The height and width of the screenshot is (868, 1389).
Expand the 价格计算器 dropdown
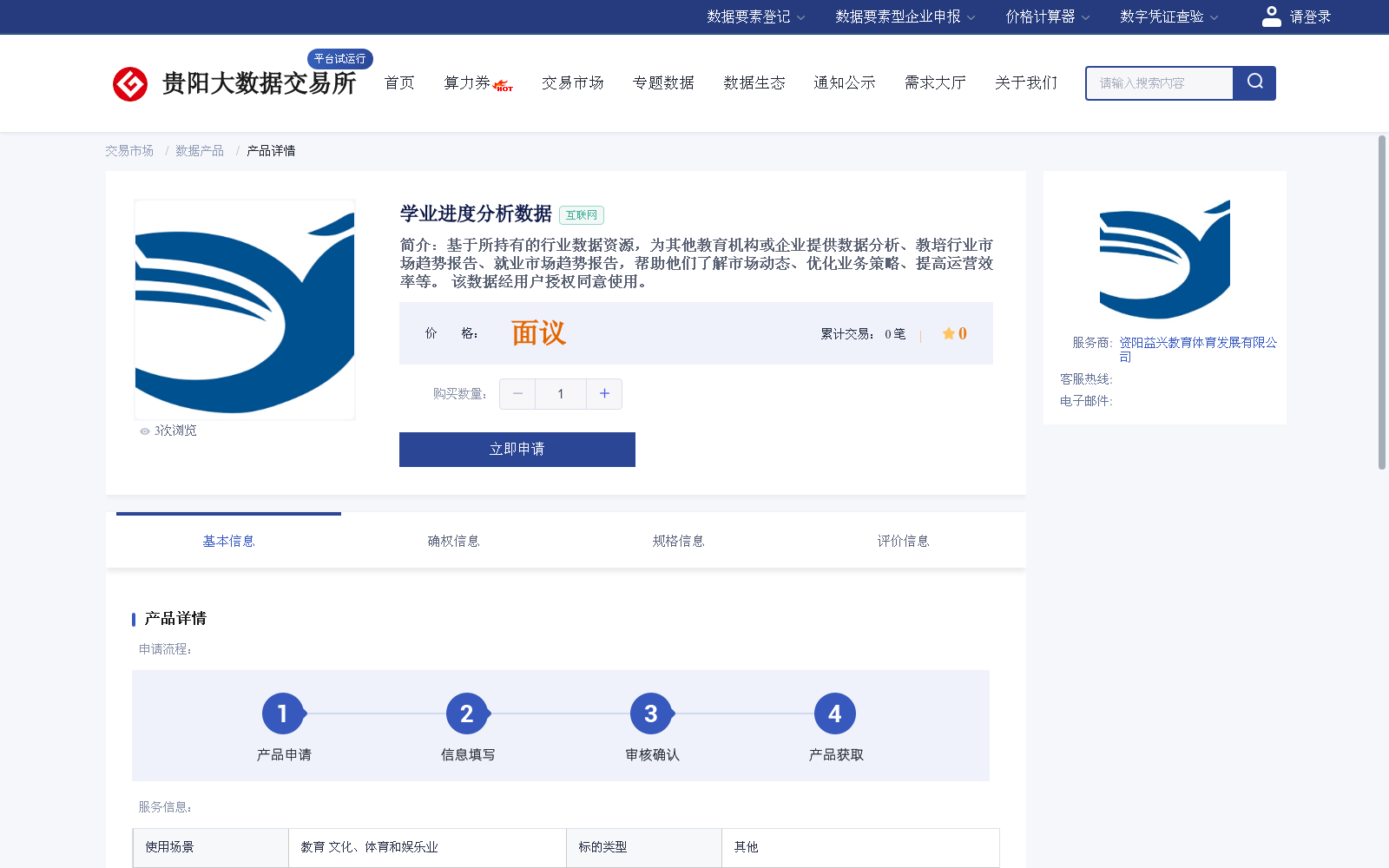[x=1048, y=16]
